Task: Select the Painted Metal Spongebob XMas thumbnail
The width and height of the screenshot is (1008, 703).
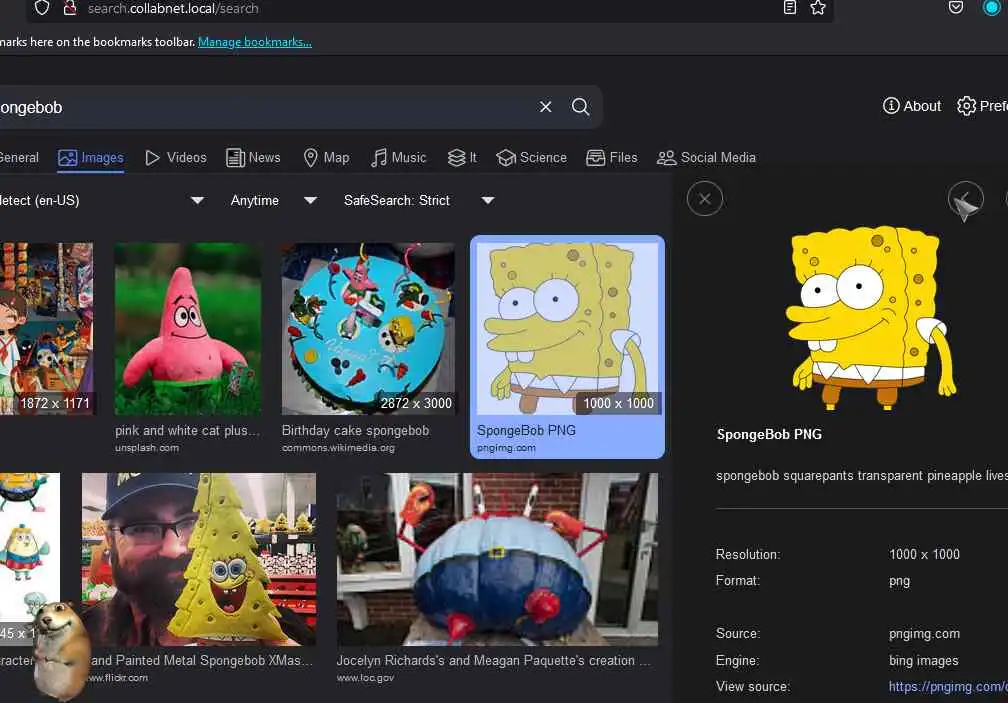Action: (199, 559)
